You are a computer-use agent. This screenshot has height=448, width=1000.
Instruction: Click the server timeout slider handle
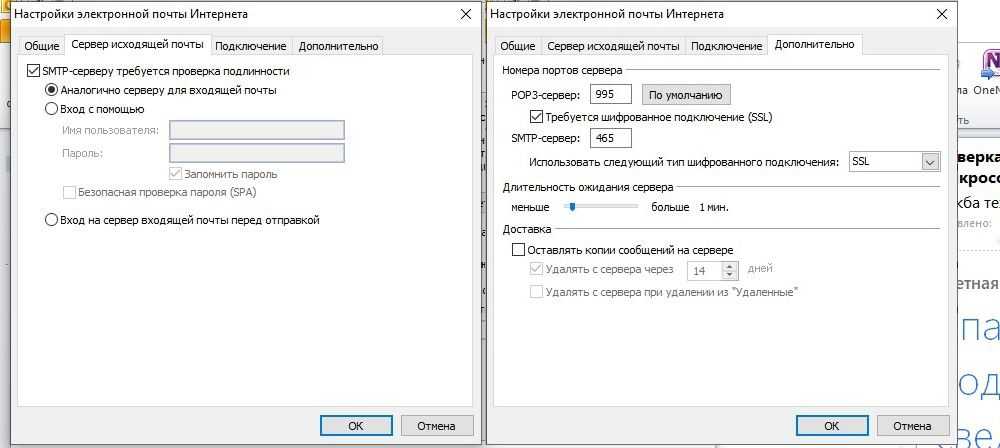571,207
